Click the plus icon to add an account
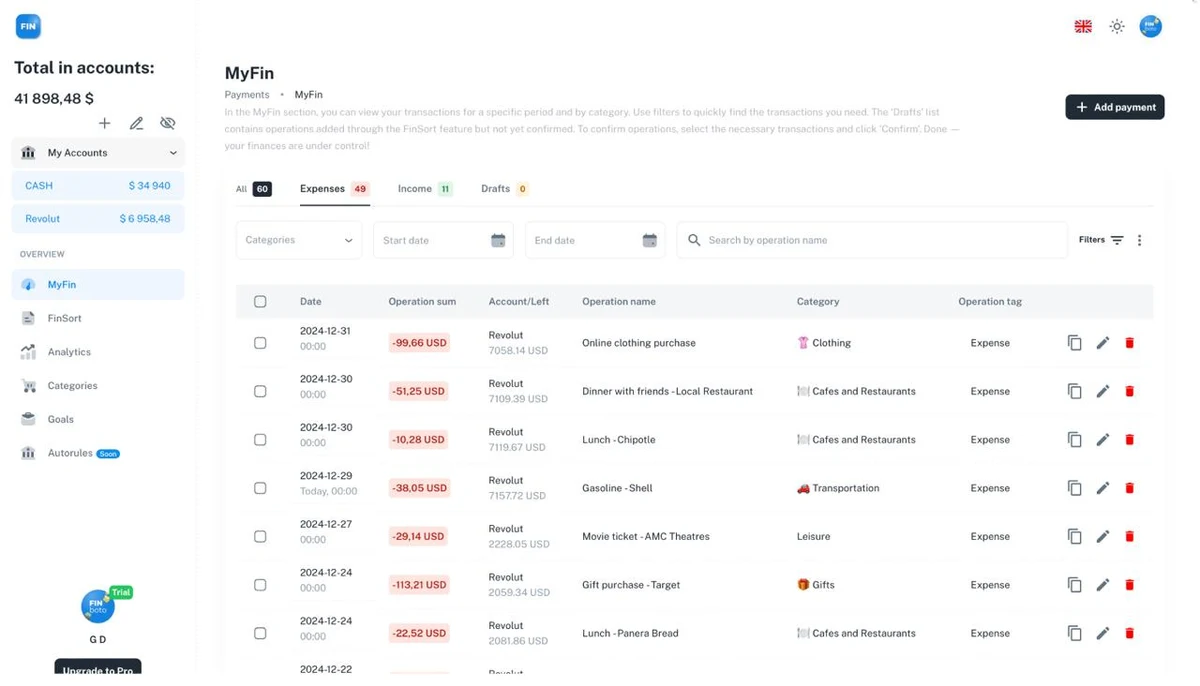The width and height of the screenshot is (1200, 686). click(104, 123)
